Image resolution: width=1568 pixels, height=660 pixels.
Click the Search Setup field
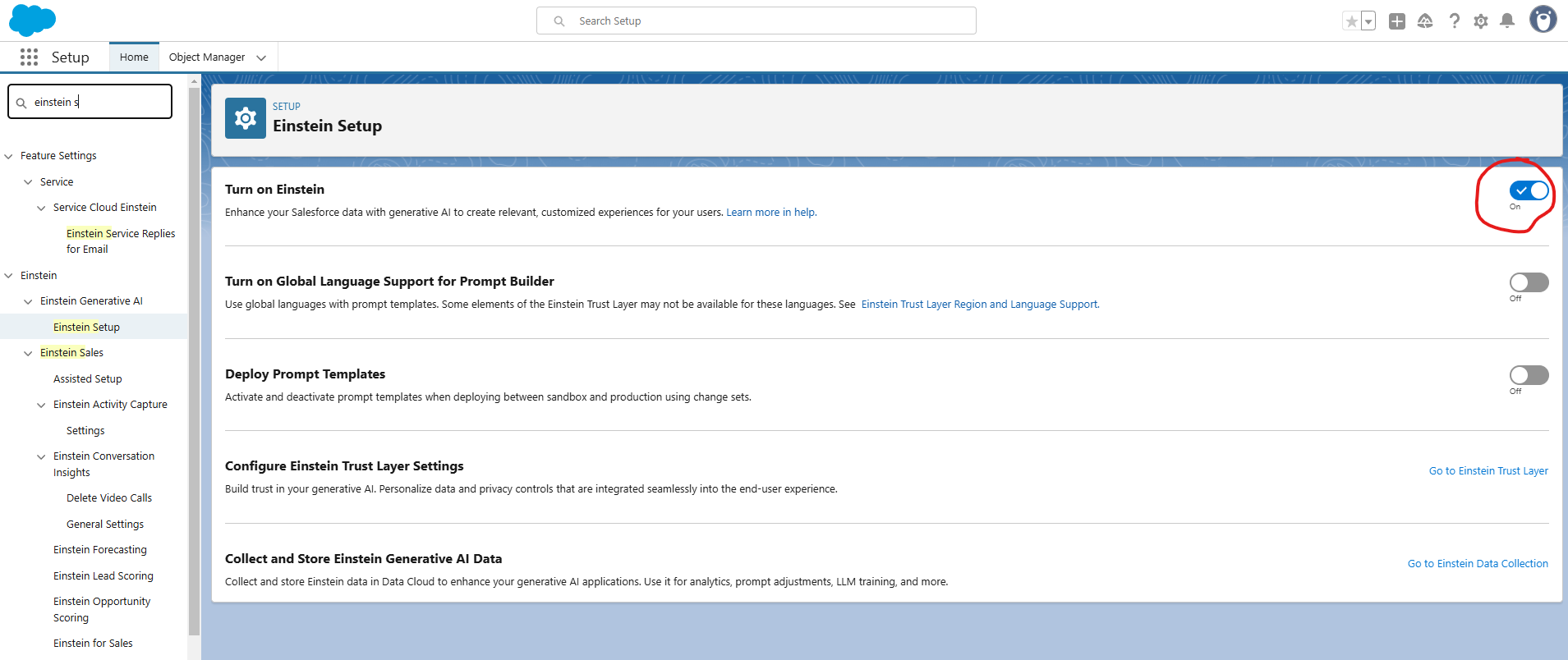tap(756, 21)
